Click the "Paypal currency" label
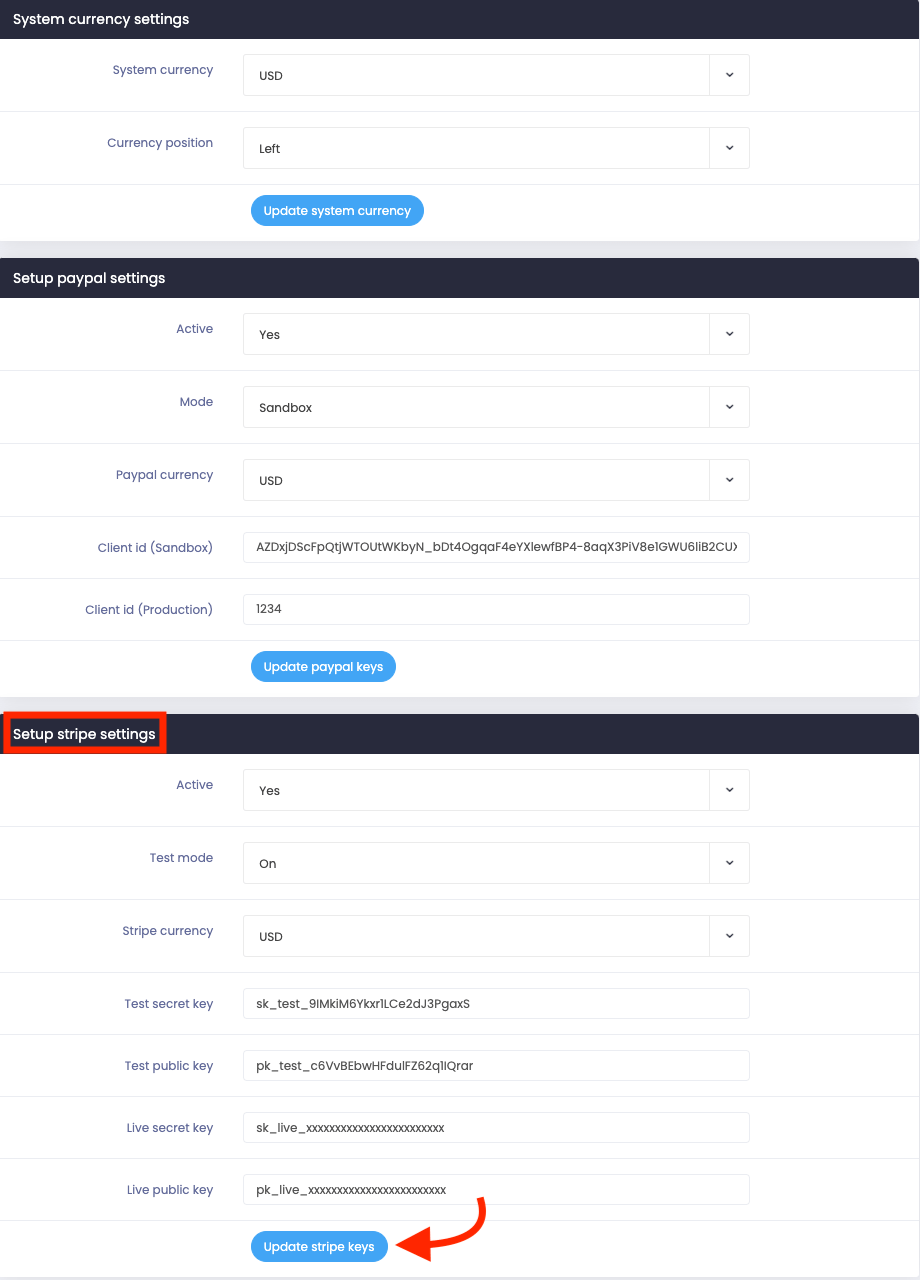This screenshot has width=920, height=1280. pyautogui.click(x=164, y=475)
